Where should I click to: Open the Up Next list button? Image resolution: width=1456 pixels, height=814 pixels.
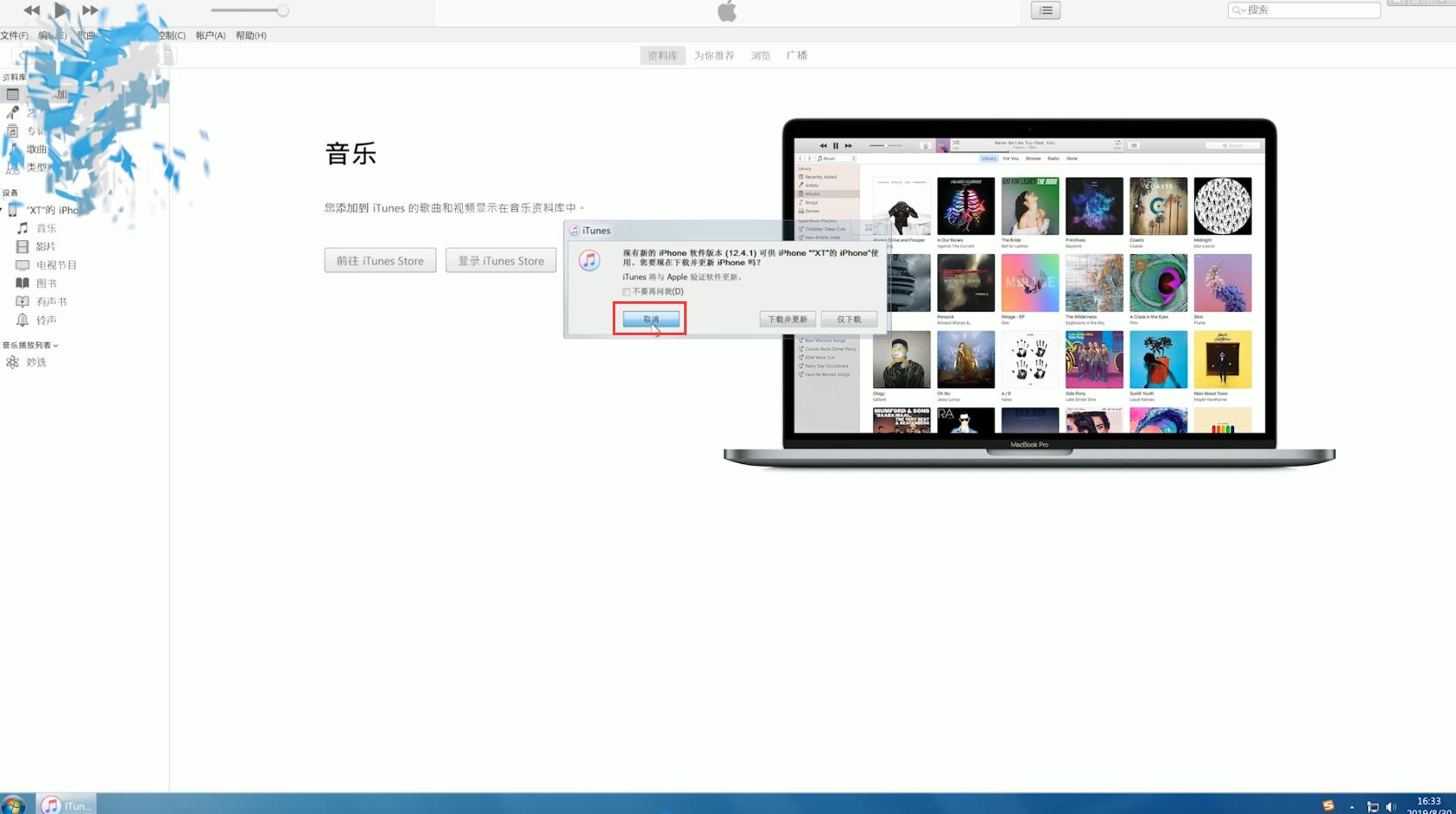point(1045,10)
